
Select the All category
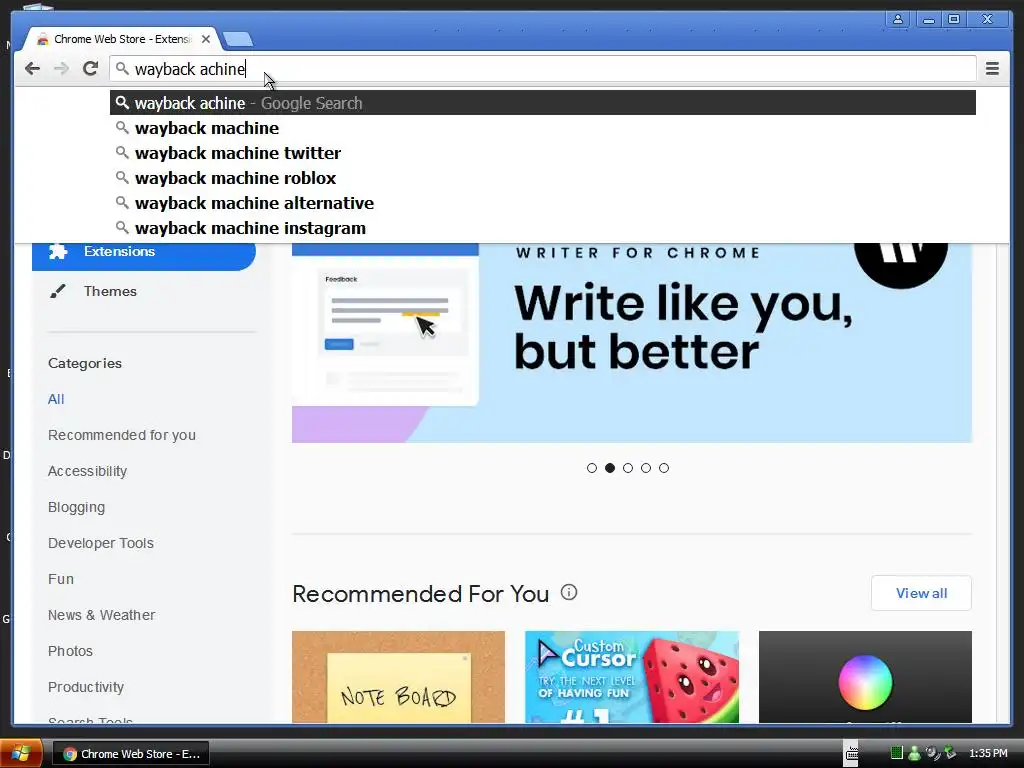click(56, 399)
